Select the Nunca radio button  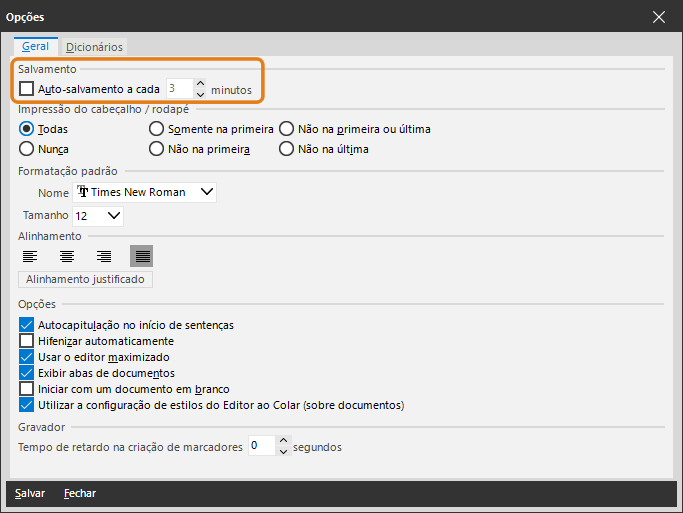[27, 149]
